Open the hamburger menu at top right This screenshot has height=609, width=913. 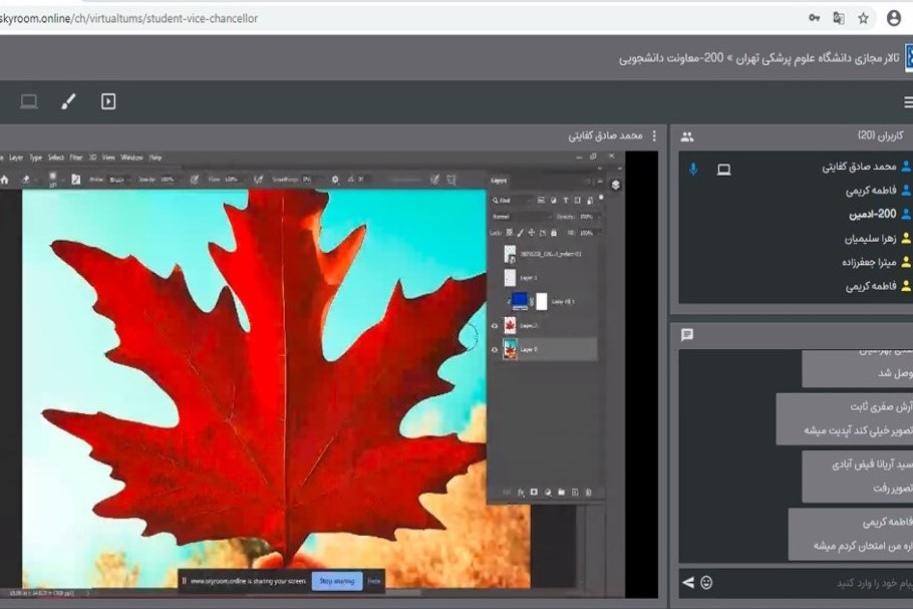pyautogui.click(x=907, y=102)
